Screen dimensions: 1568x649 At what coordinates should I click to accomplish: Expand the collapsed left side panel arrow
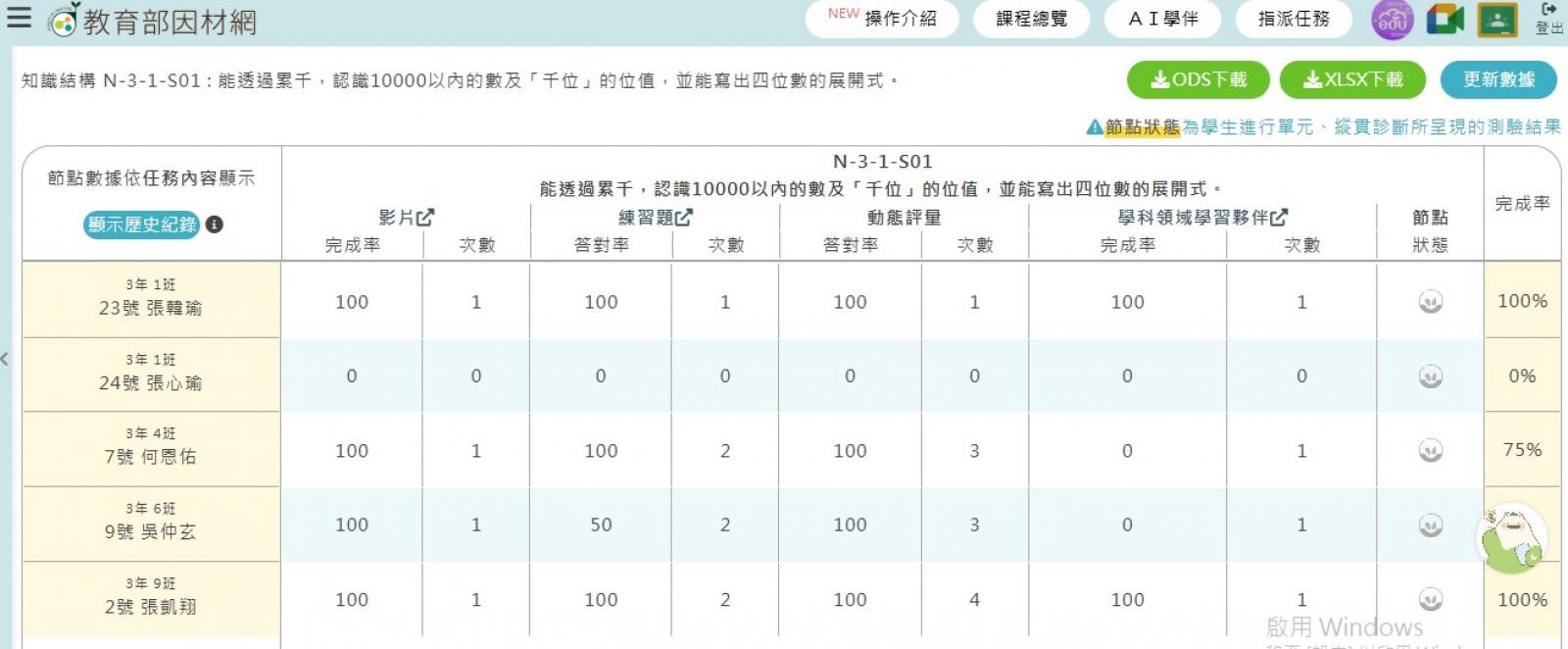pos(6,359)
